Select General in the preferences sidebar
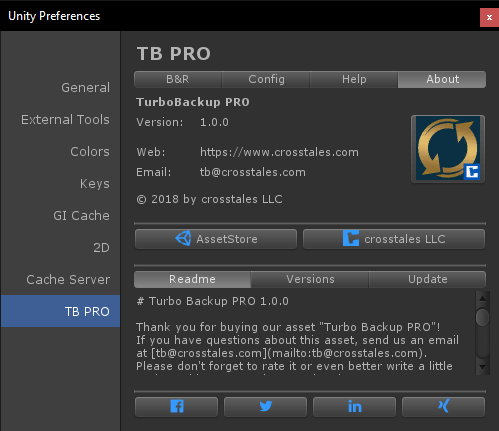Image resolution: width=499 pixels, height=431 pixels. point(60,88)
